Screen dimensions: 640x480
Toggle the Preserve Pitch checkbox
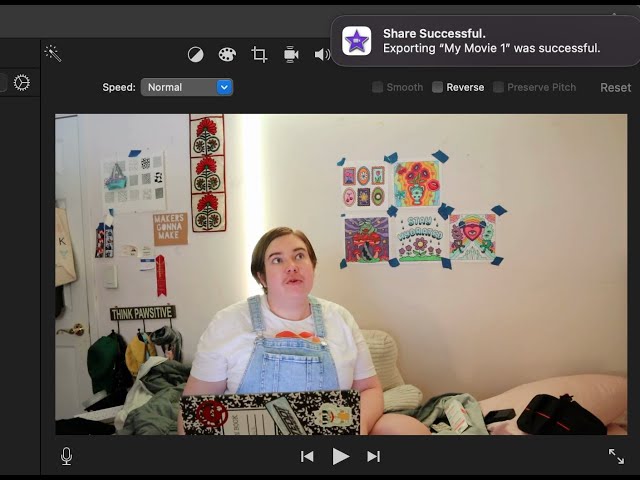tap(498, 87)
